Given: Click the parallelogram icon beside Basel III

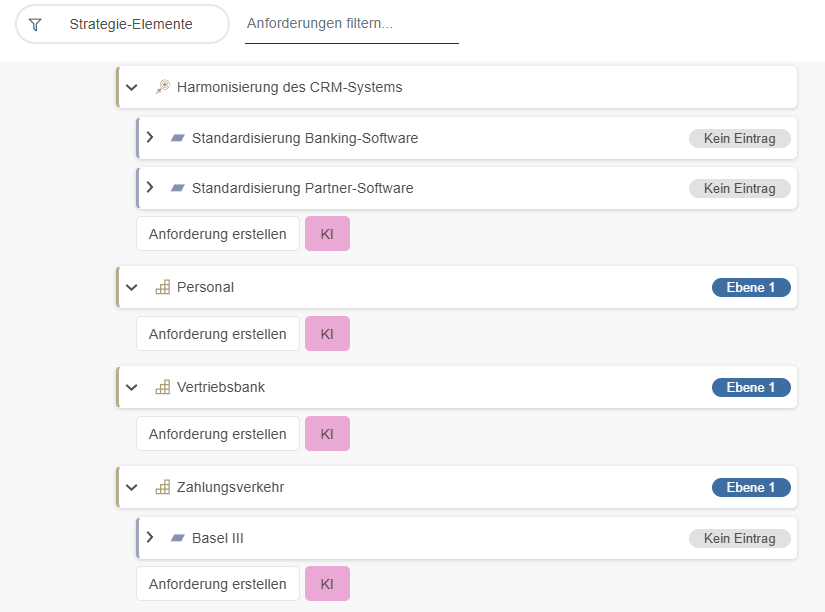Looking at the screenshot, I should pos(178,538).
